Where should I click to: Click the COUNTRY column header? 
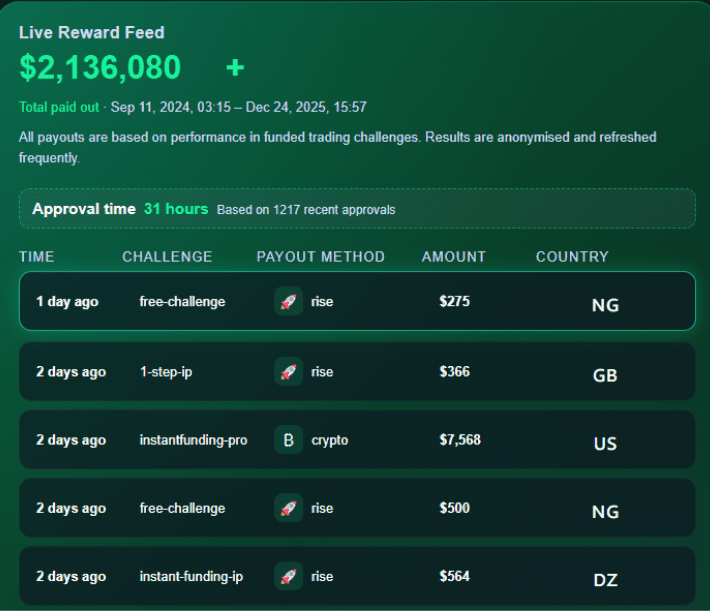pyautogui.click(x=571, y=257)
